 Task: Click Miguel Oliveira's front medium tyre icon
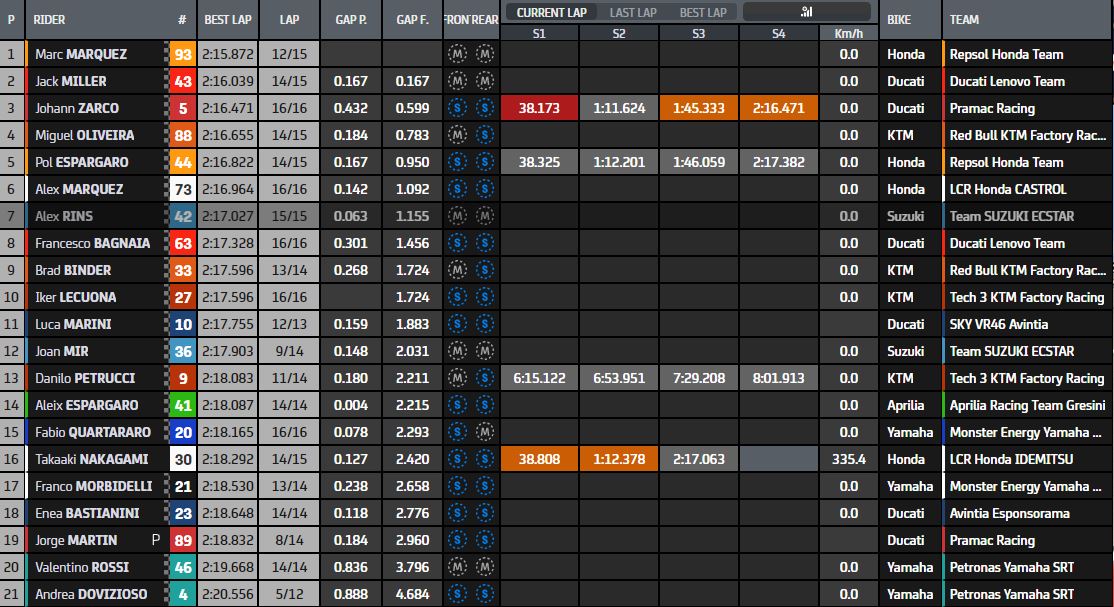click(458, 135)
